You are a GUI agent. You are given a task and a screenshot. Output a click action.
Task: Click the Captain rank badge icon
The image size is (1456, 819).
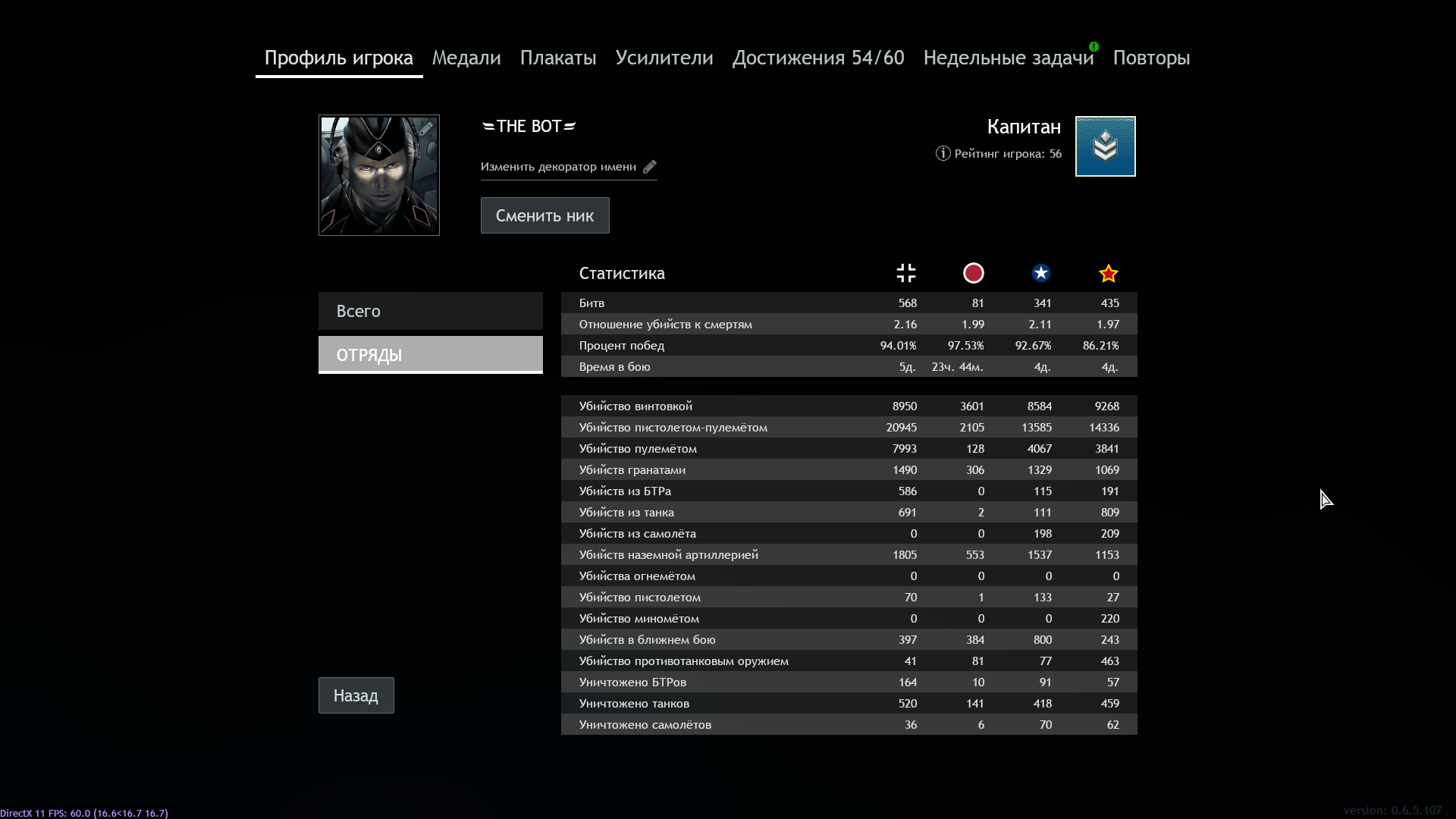click(1105, 146)
